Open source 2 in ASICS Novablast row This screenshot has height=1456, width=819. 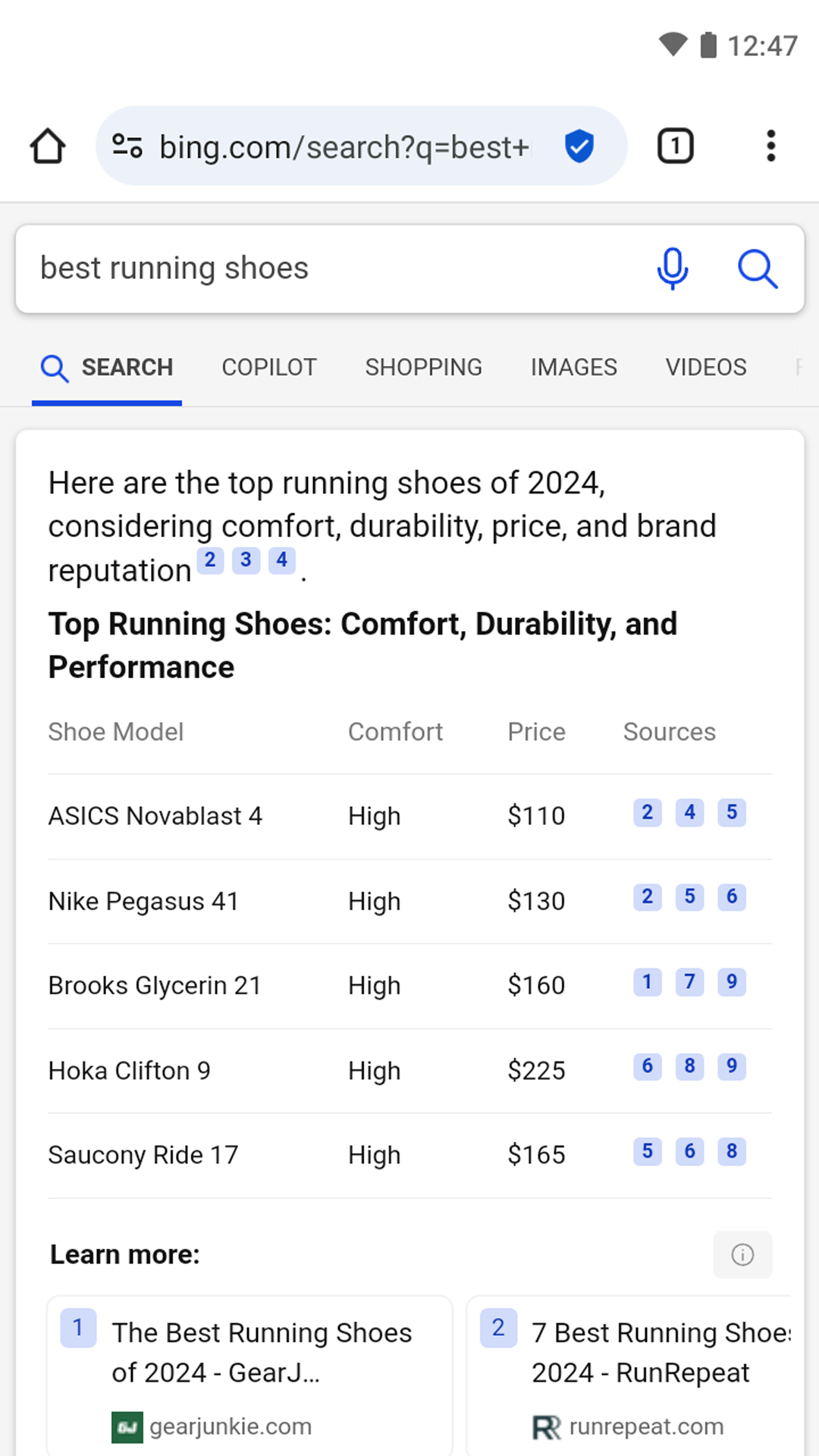coord(648,812)
